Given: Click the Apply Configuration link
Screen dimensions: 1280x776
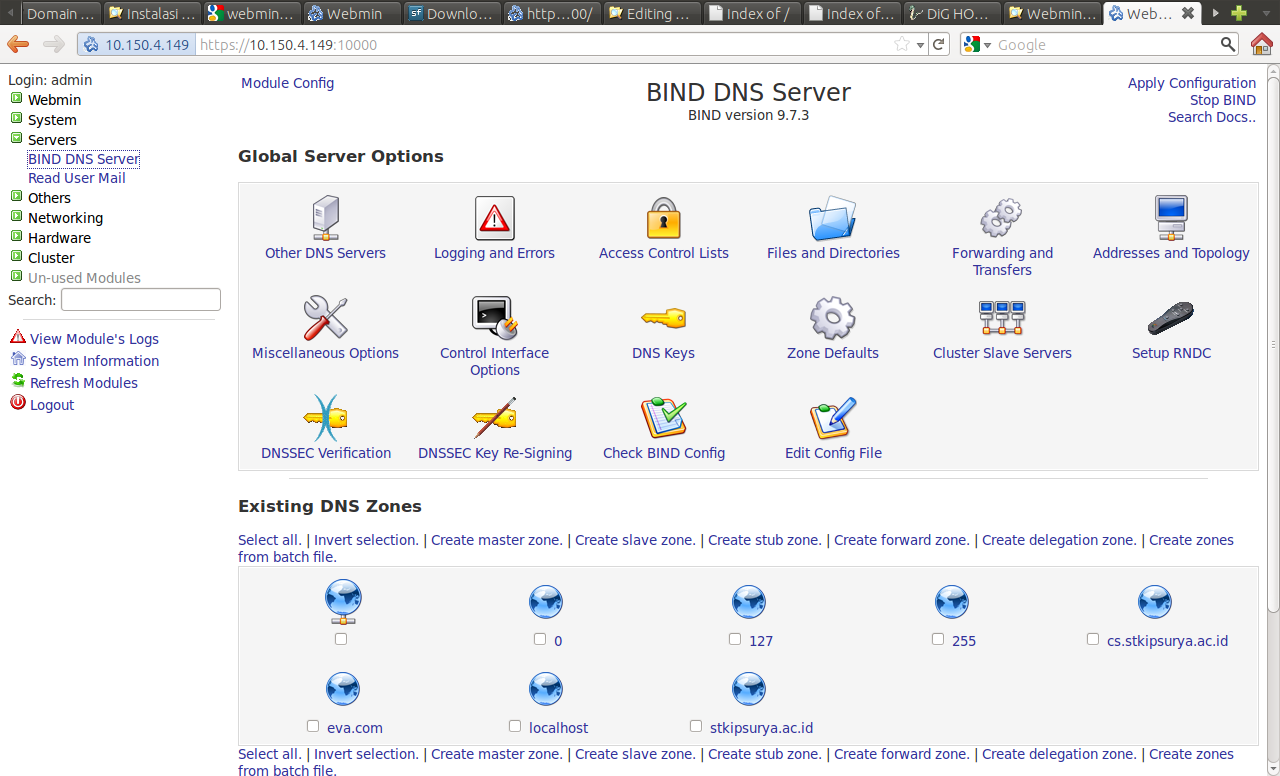Looking at the screenshot, I should (x=1191, y=83).
